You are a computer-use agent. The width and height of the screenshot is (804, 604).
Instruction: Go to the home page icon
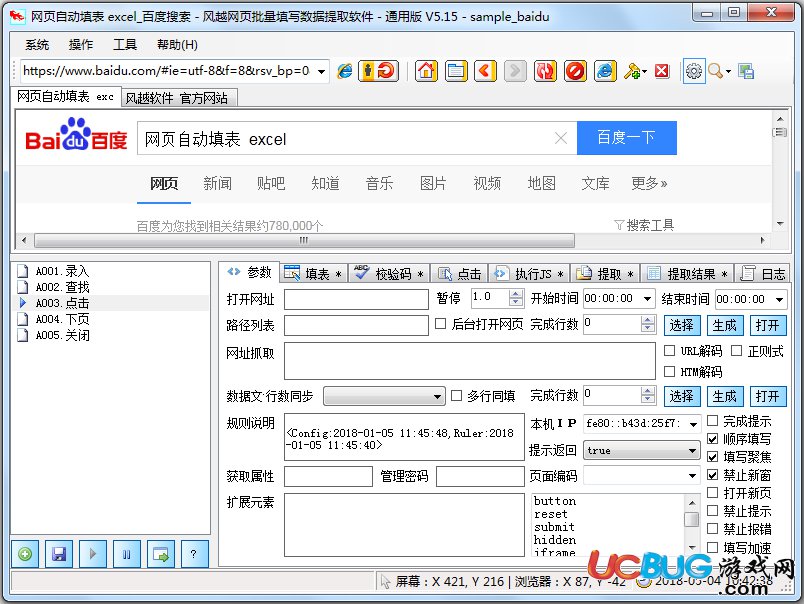click(x=427, y=71)
